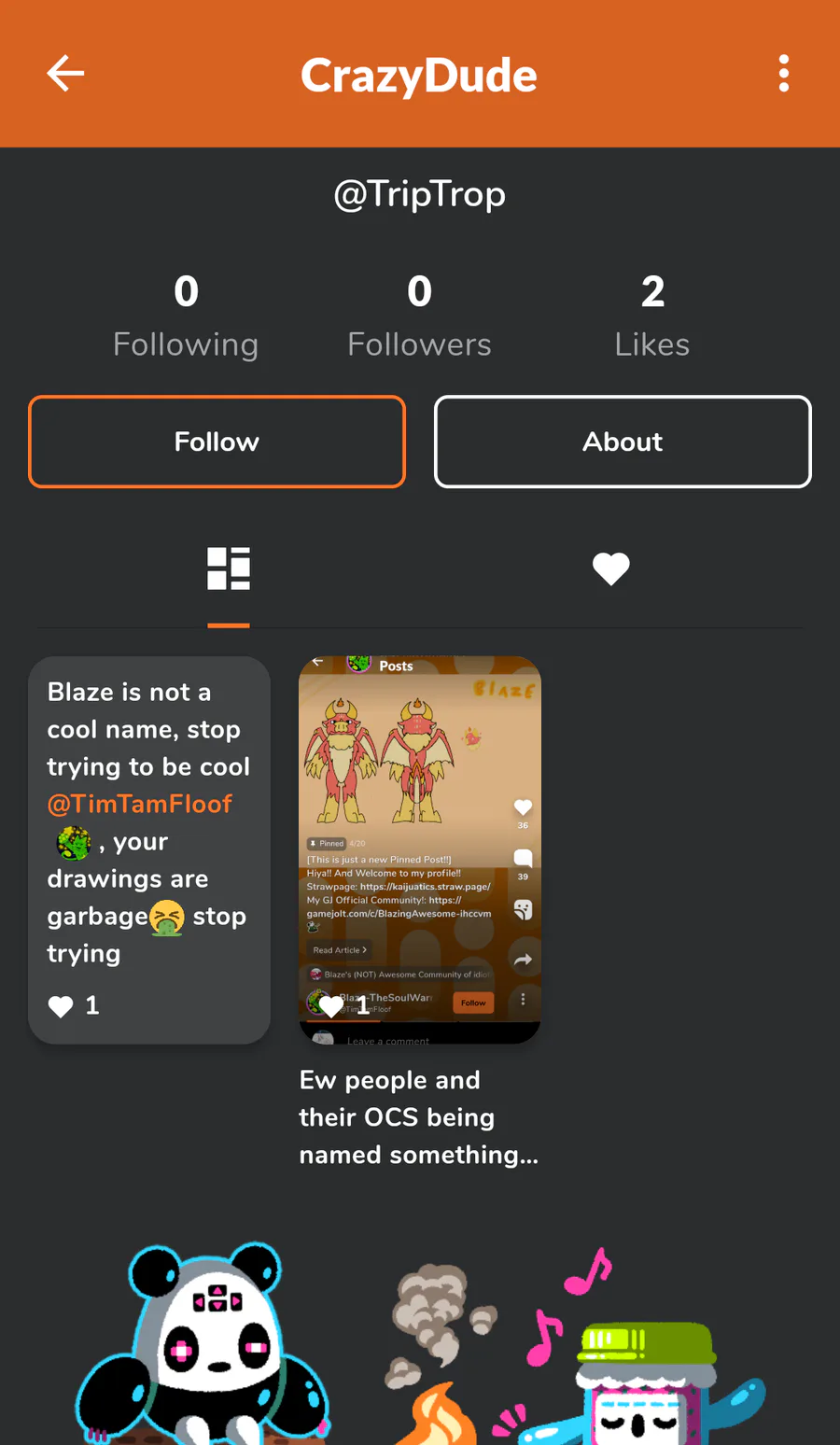Open the Ew people and their OCS caption
The height and width of the screenshot is (1445, 840).
coord(419,1117)
